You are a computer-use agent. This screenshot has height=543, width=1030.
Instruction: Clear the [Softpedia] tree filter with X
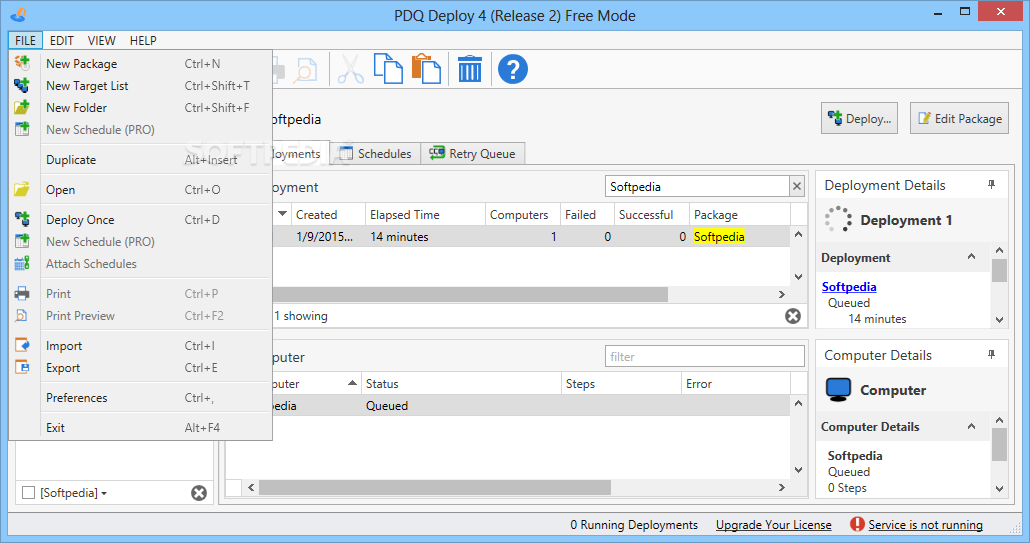coord(199,492)
